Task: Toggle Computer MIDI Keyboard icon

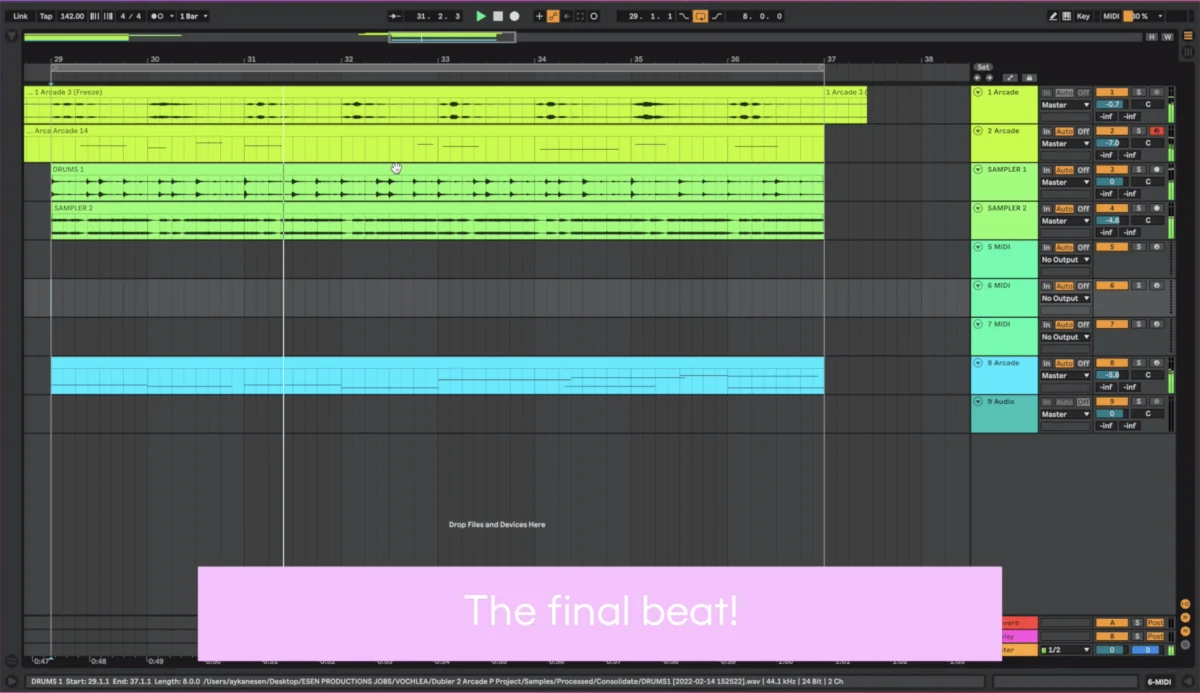Action: coord(1067,16)
